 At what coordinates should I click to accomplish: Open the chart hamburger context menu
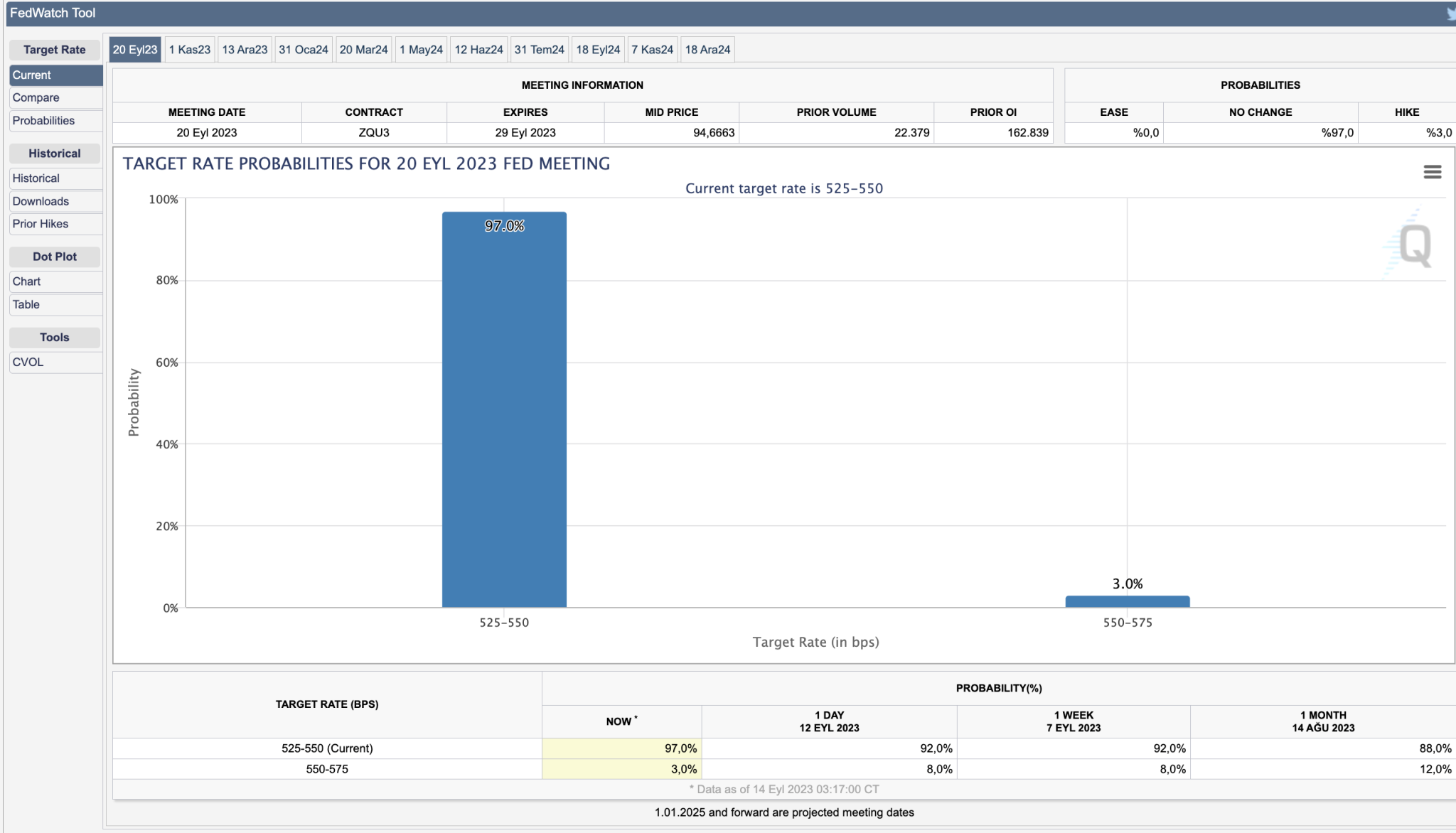pyautogui.click(x=1432, y=172)
